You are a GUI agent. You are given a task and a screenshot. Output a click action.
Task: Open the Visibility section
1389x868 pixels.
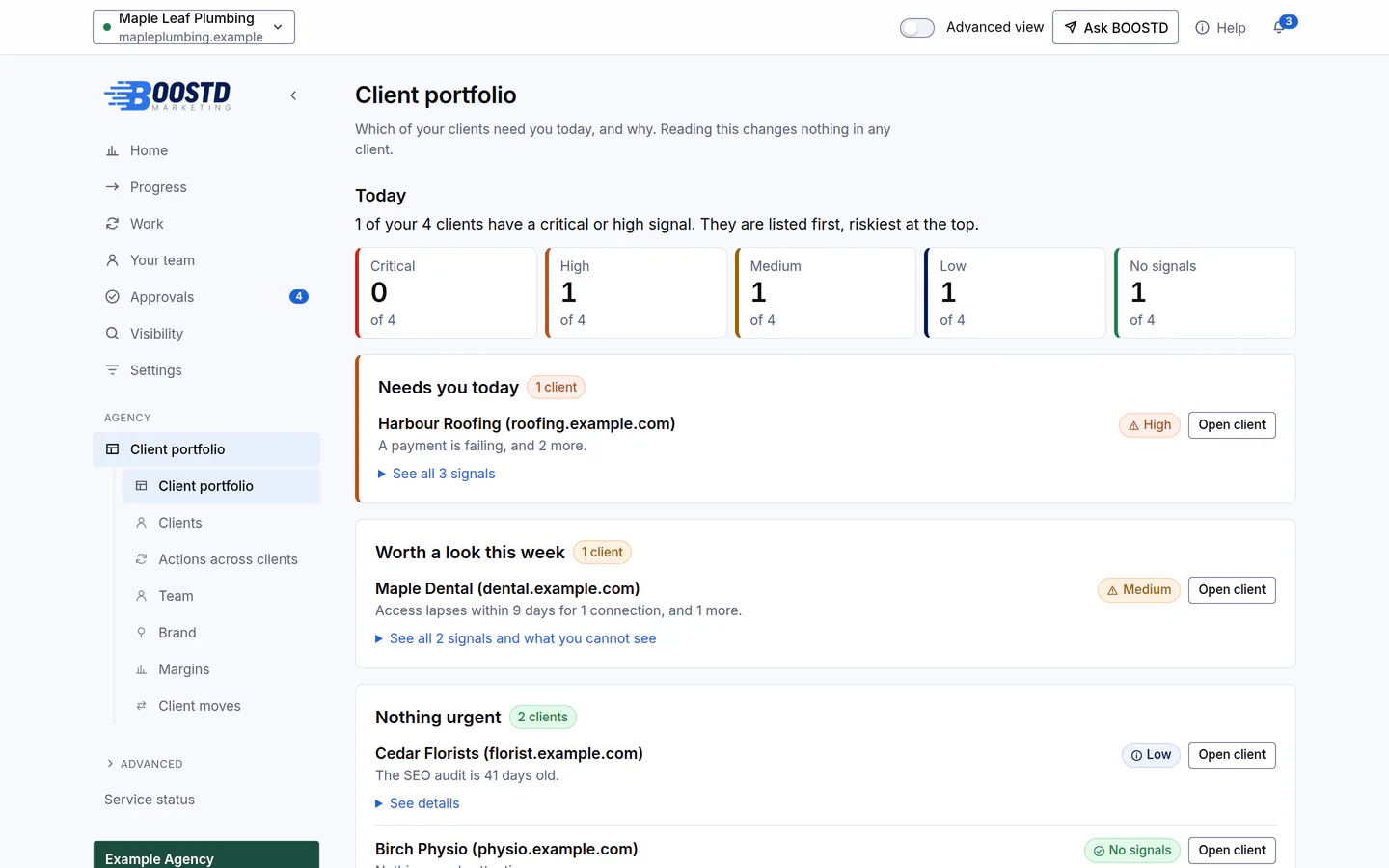pyautogui.click(x=206, y=334)
